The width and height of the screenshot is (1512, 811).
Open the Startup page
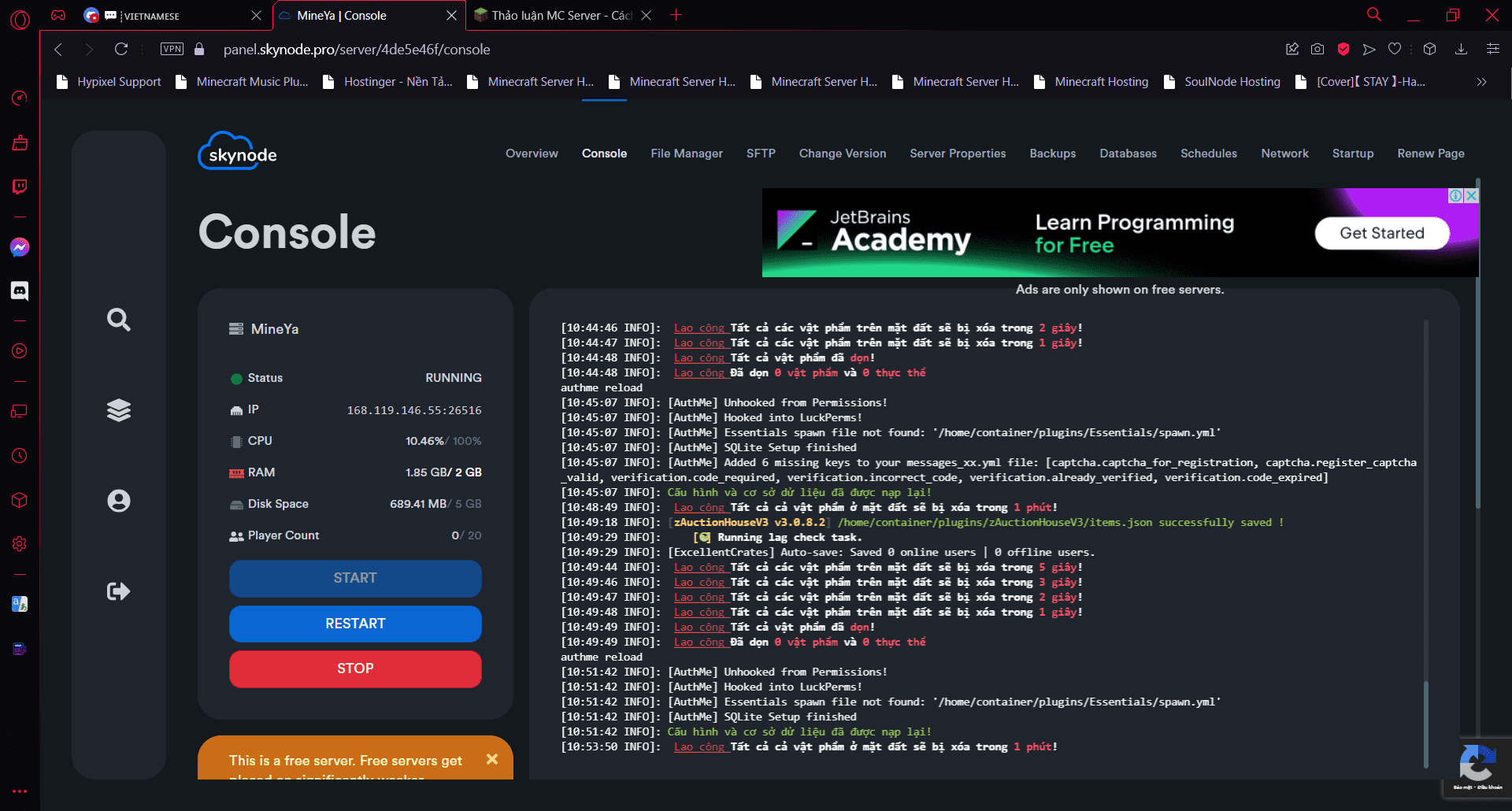tap(1353, 154)
